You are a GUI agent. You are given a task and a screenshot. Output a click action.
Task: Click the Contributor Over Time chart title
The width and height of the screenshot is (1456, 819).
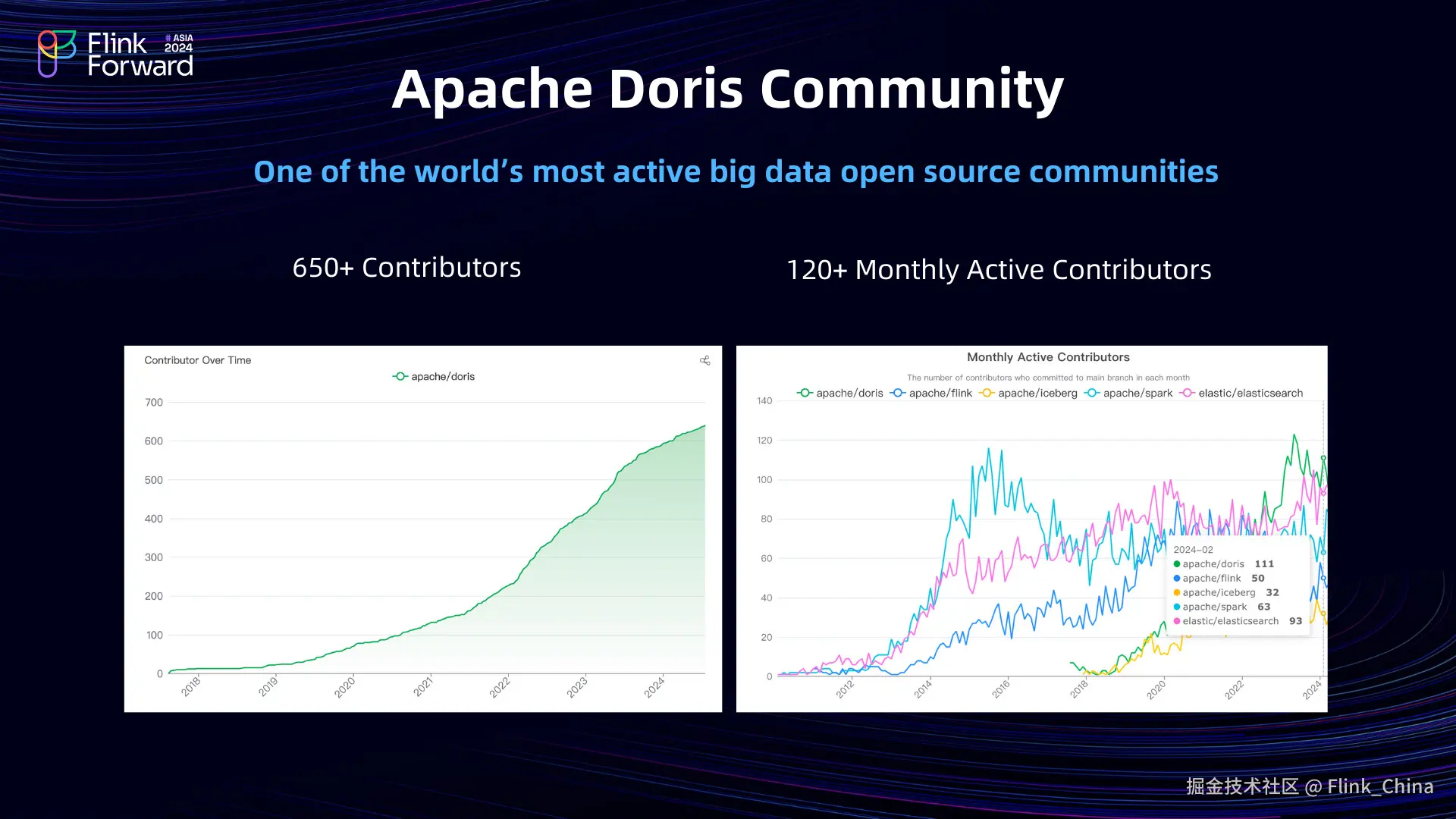click(197, 360)
